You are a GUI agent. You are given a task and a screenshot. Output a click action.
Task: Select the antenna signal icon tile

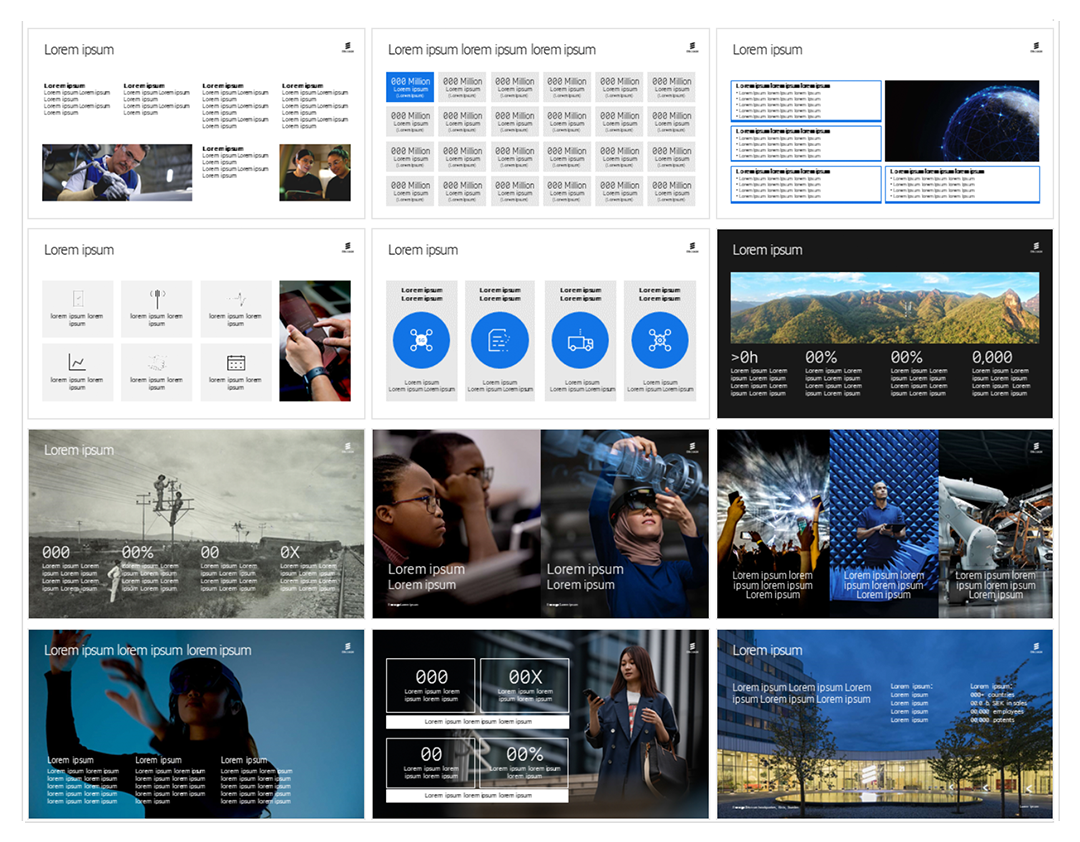[157, 309]
